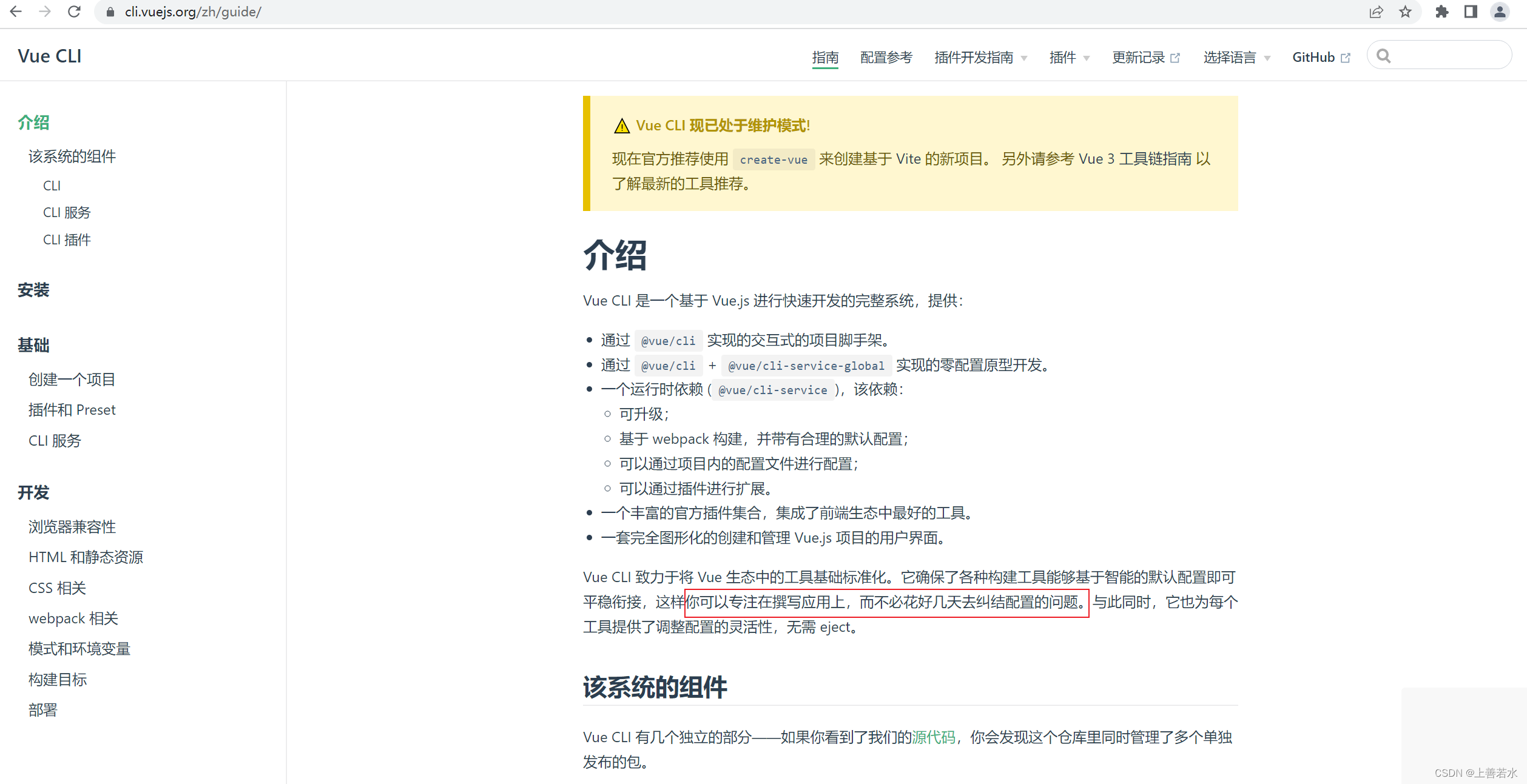Click the 源代码 hyperlink
The width and height of the screenshot is (1527, 784).
(x=934, y=737)
